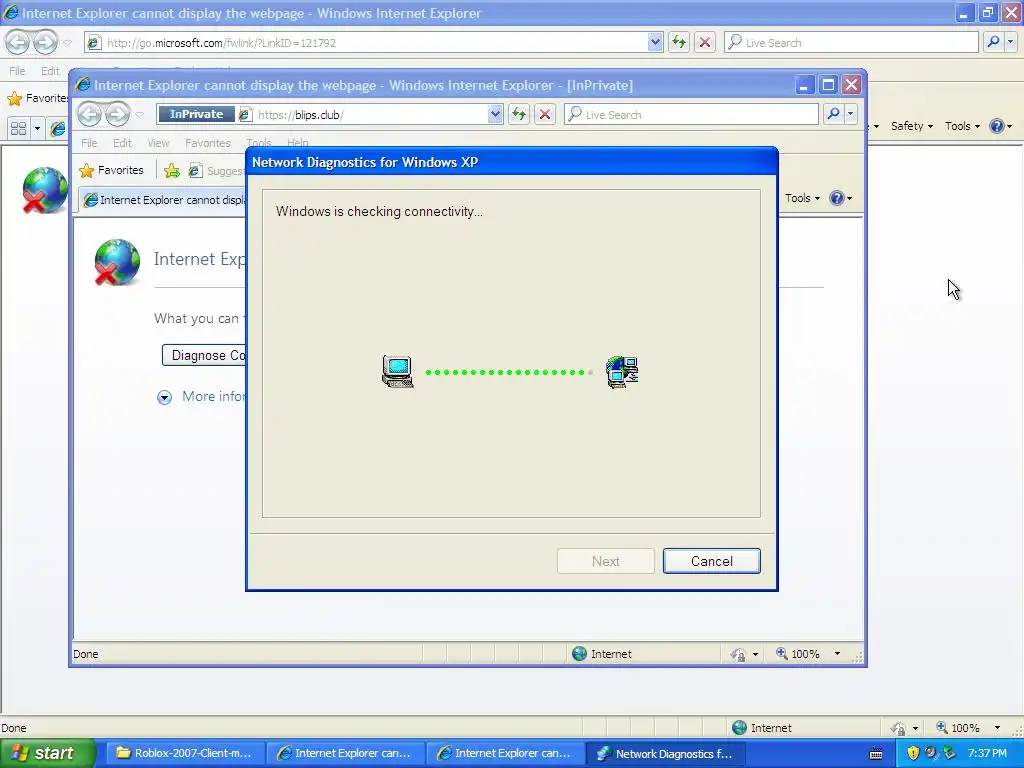
Task: Click the Internet network icon in diagnostics dialog
Action: point(622,372)
